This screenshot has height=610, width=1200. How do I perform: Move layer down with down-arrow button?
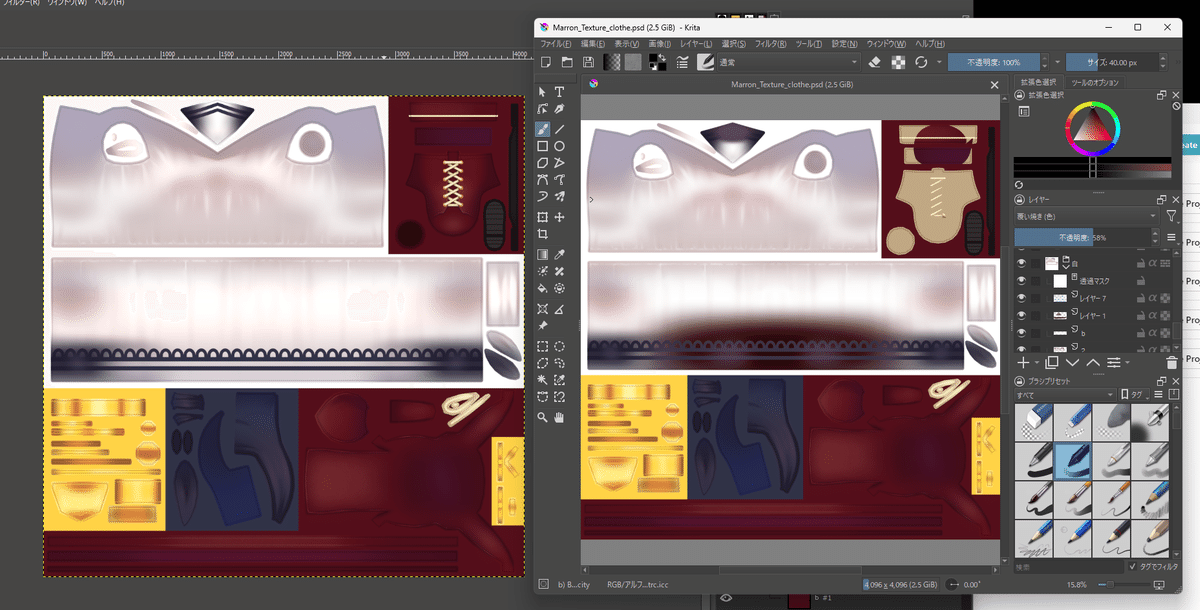click(1072, 362)
